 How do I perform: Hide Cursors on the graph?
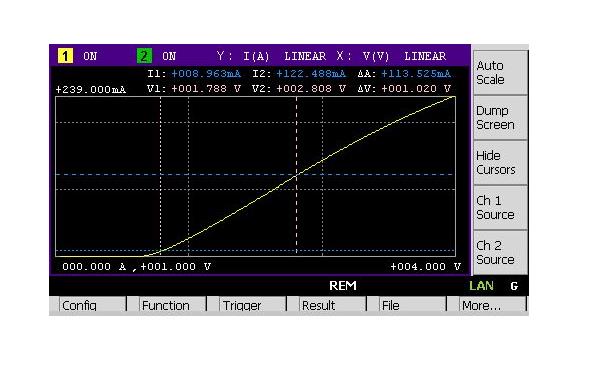[500, 162]
